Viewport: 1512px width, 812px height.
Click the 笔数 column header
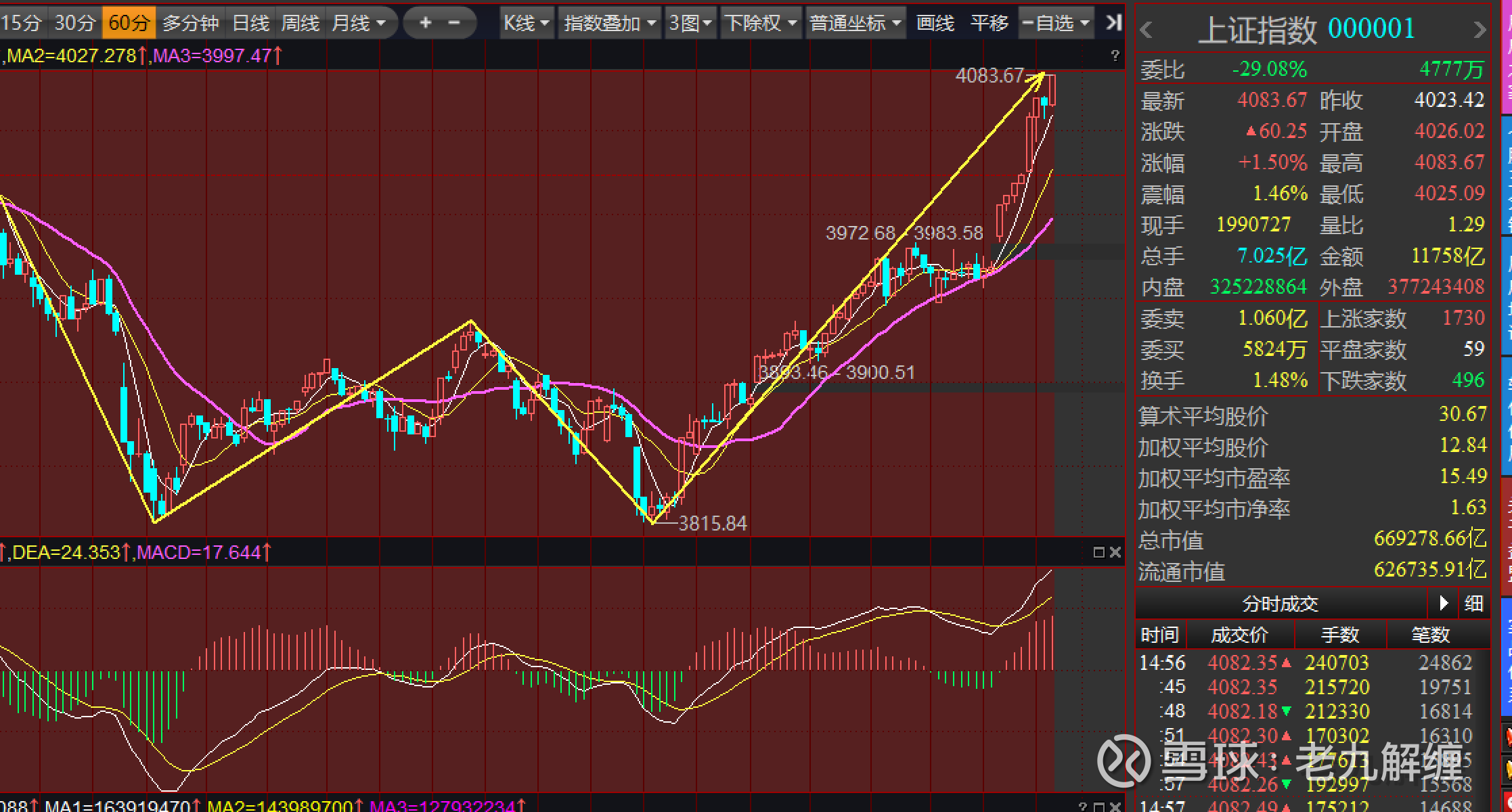point(1430,635)
